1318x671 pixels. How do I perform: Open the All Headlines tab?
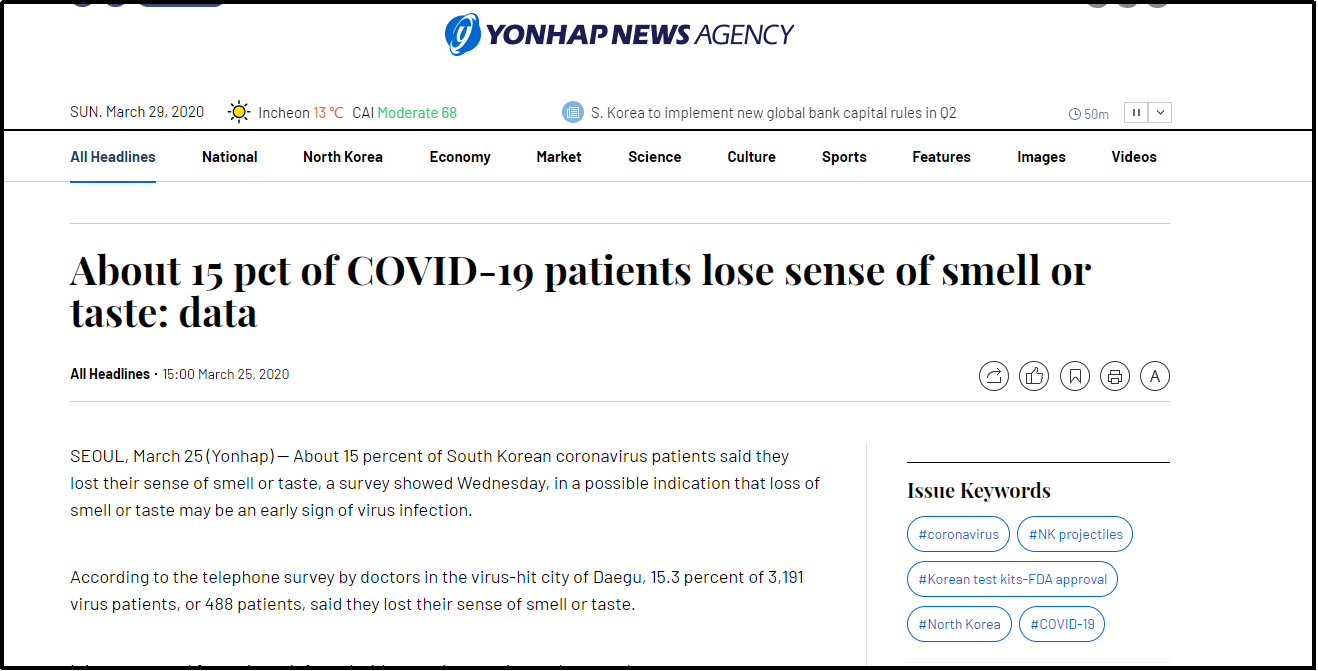coord(113,157)
